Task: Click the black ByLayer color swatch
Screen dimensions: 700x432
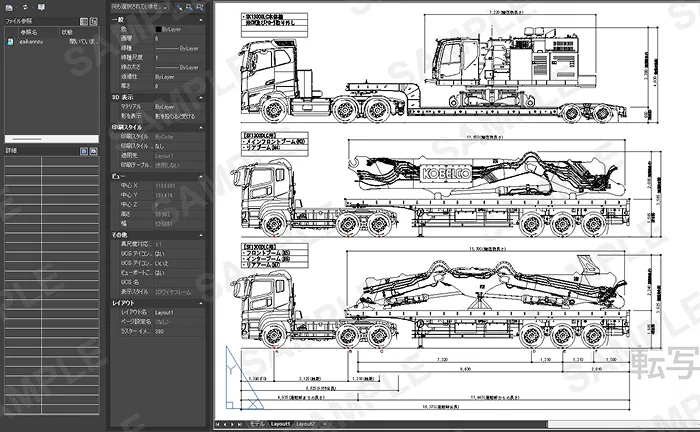Action: 158,29
